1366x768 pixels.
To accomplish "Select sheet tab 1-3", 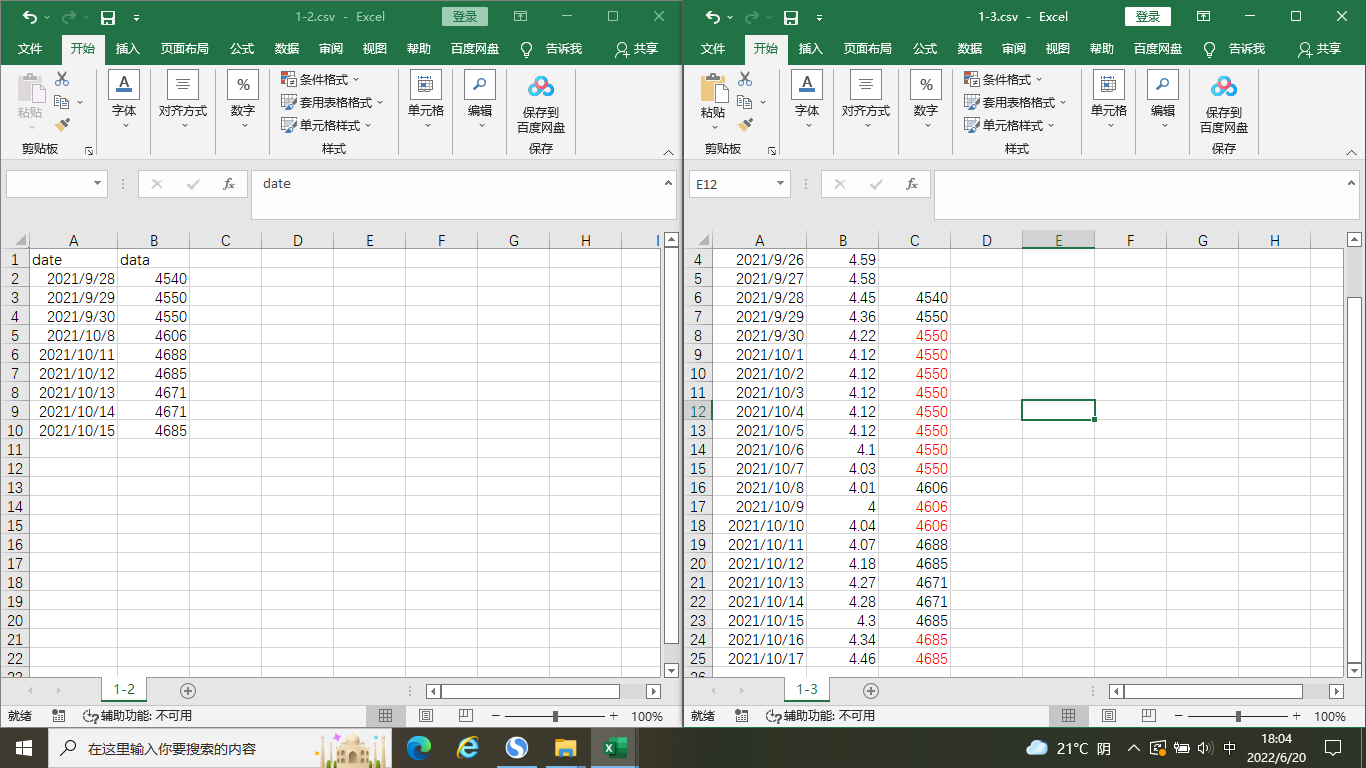I will (x=806, y=690).
